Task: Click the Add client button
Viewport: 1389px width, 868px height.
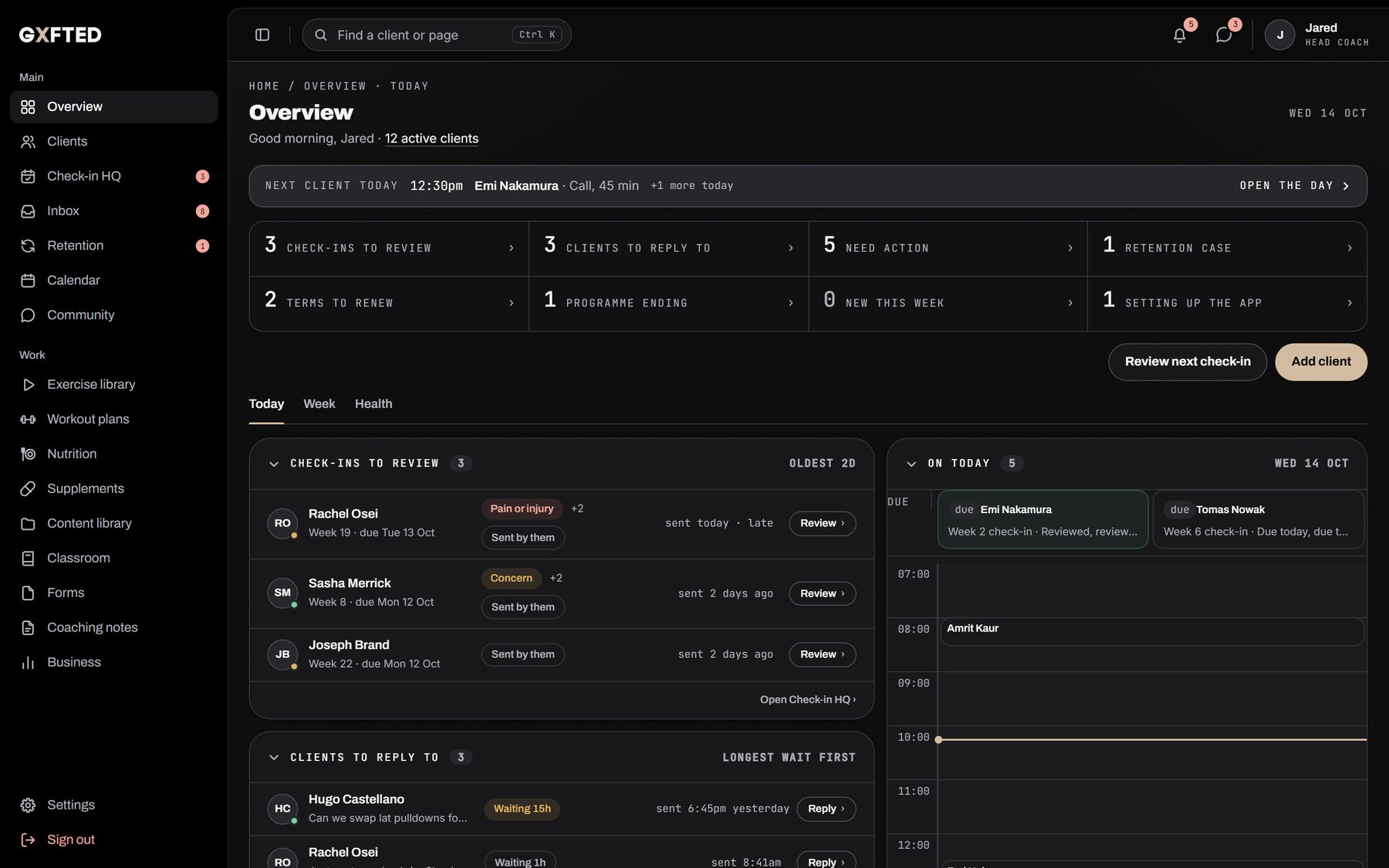Action: point(1321,362)
